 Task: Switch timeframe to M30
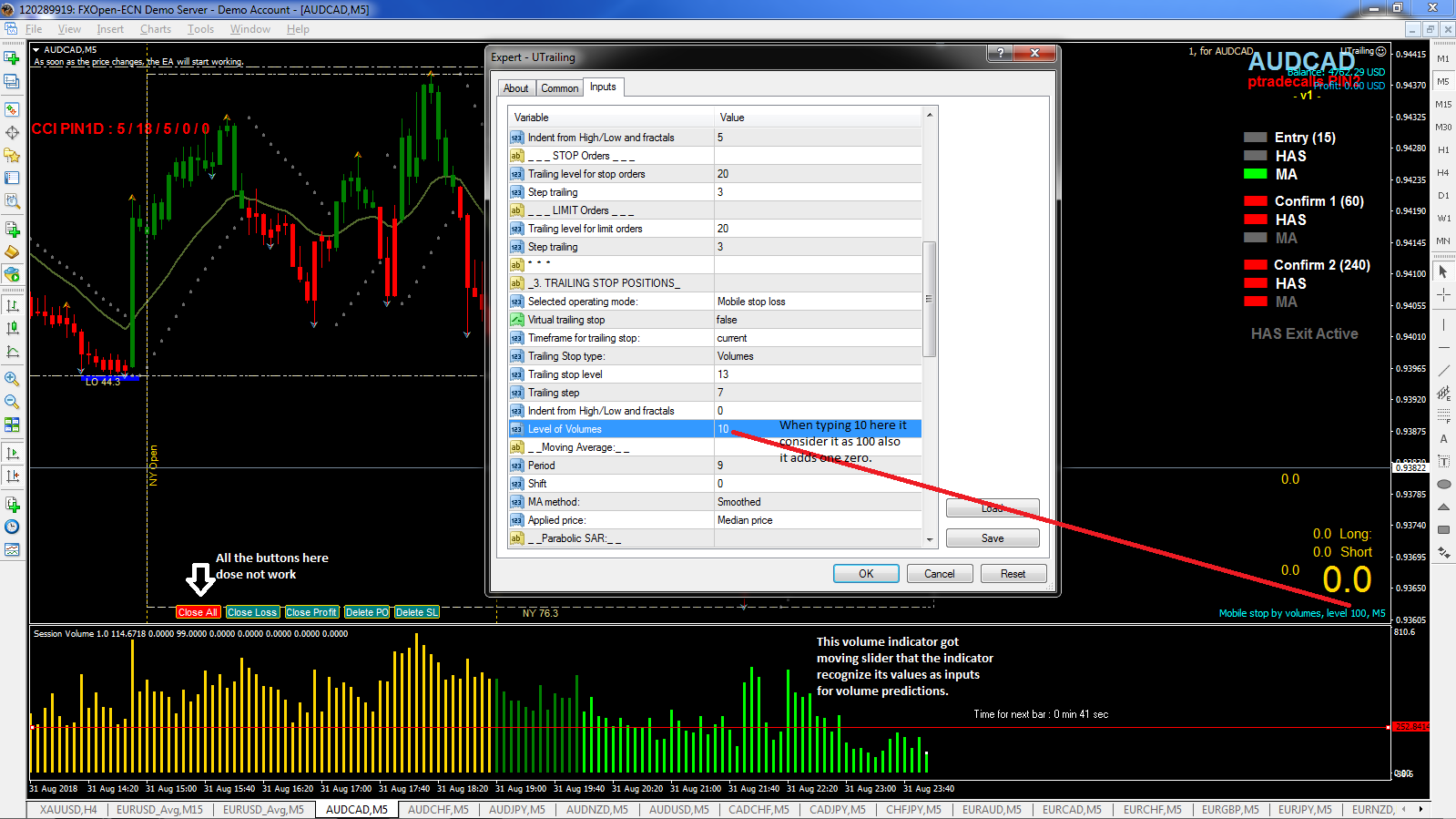coord(1443,128)
